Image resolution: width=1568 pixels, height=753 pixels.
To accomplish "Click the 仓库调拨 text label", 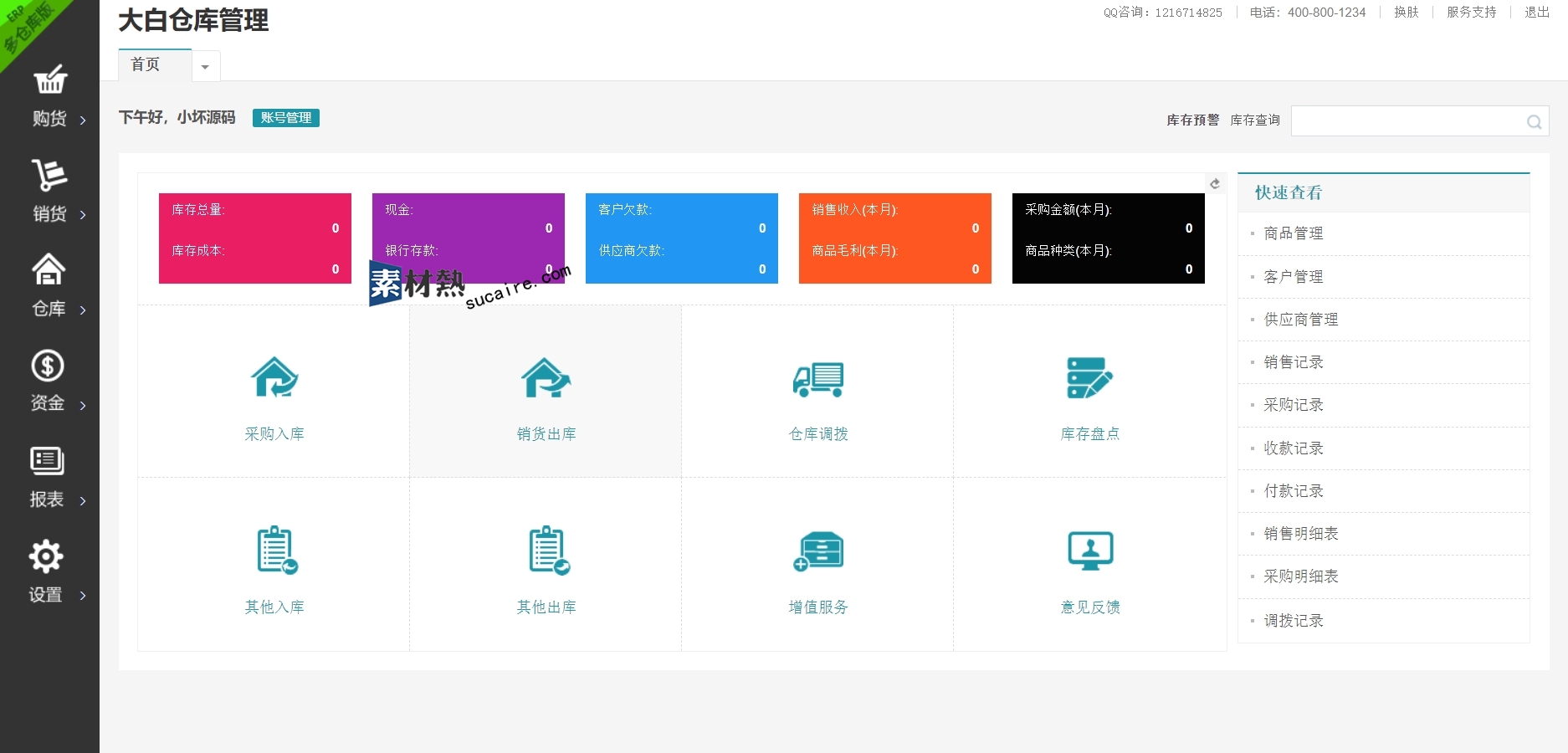I will (x=818, y=434).
